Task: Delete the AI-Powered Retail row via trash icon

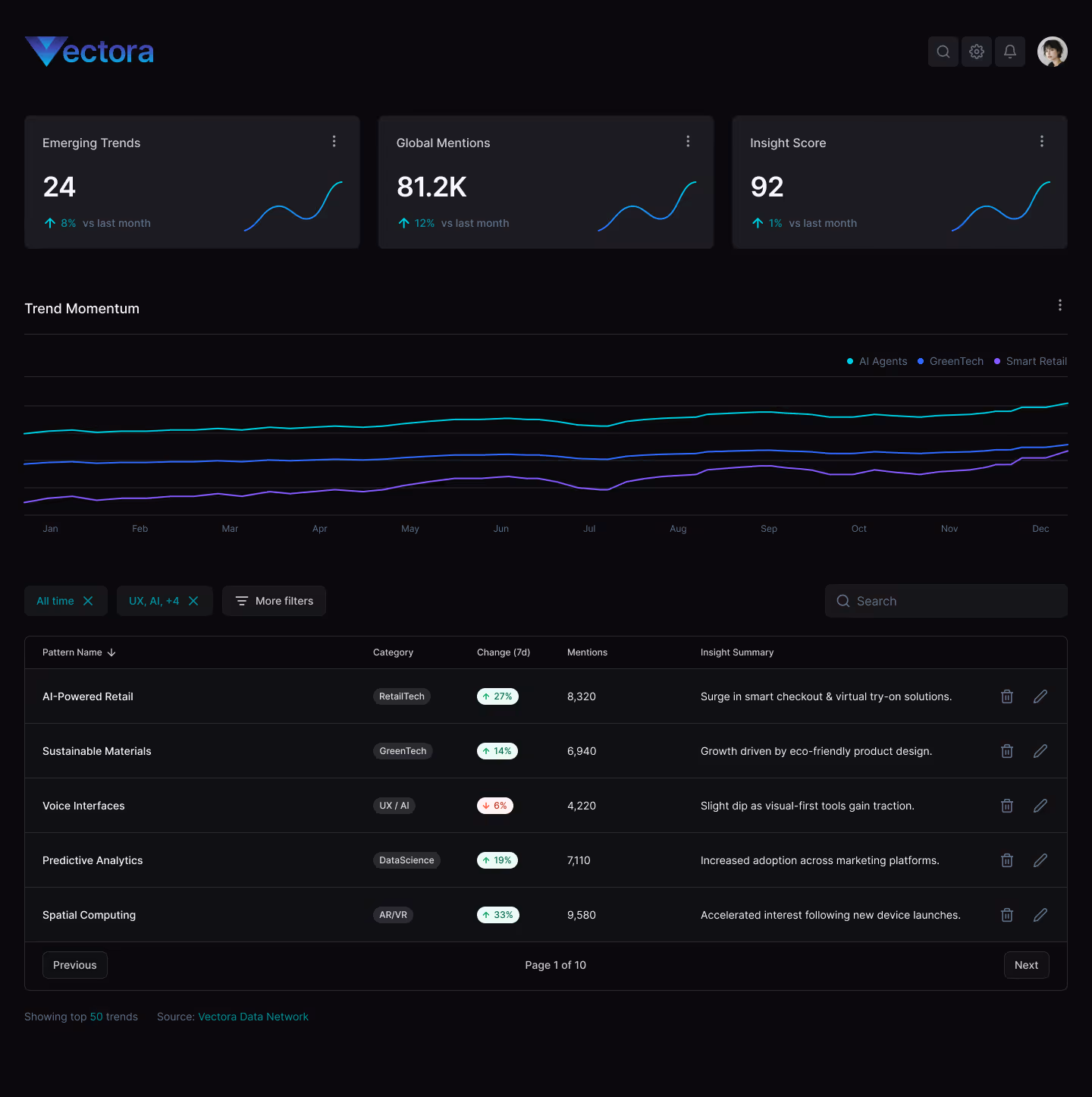Action: [x=1006, y=696]
